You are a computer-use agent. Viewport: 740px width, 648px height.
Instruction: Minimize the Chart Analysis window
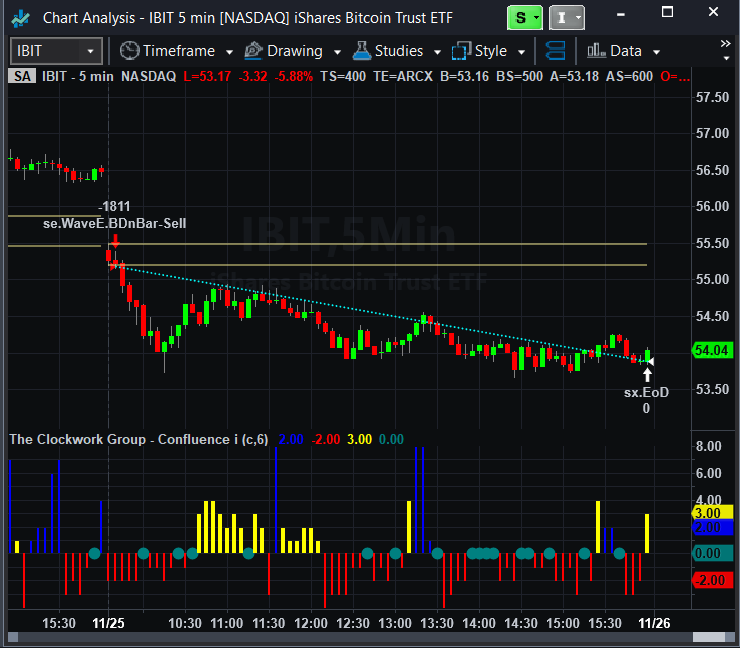click(x=621, y=14)
